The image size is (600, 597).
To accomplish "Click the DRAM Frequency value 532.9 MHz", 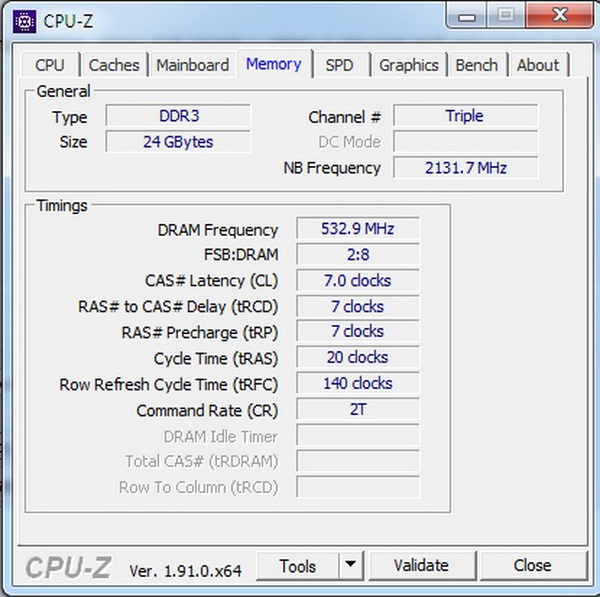I will click(x=358, y=228).
